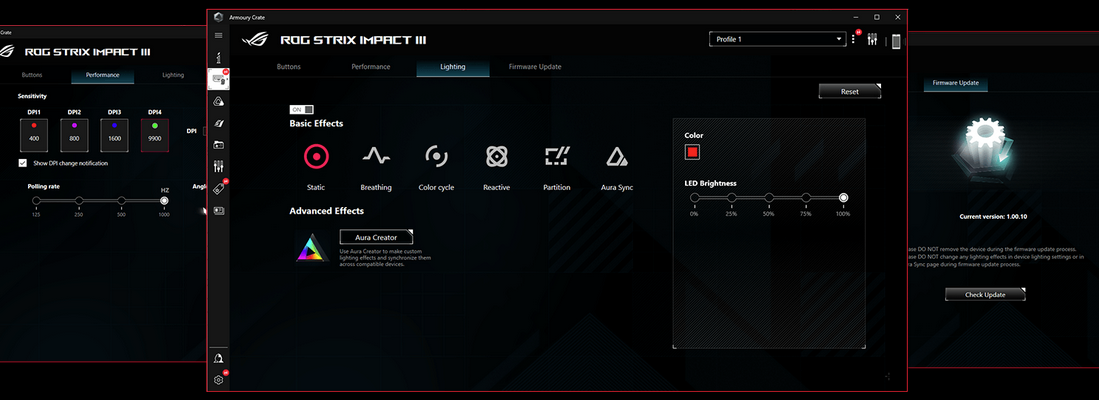Open the Firmware Update tab
1099x400 pixels.
pyautogui.click(x=535, y=67)
